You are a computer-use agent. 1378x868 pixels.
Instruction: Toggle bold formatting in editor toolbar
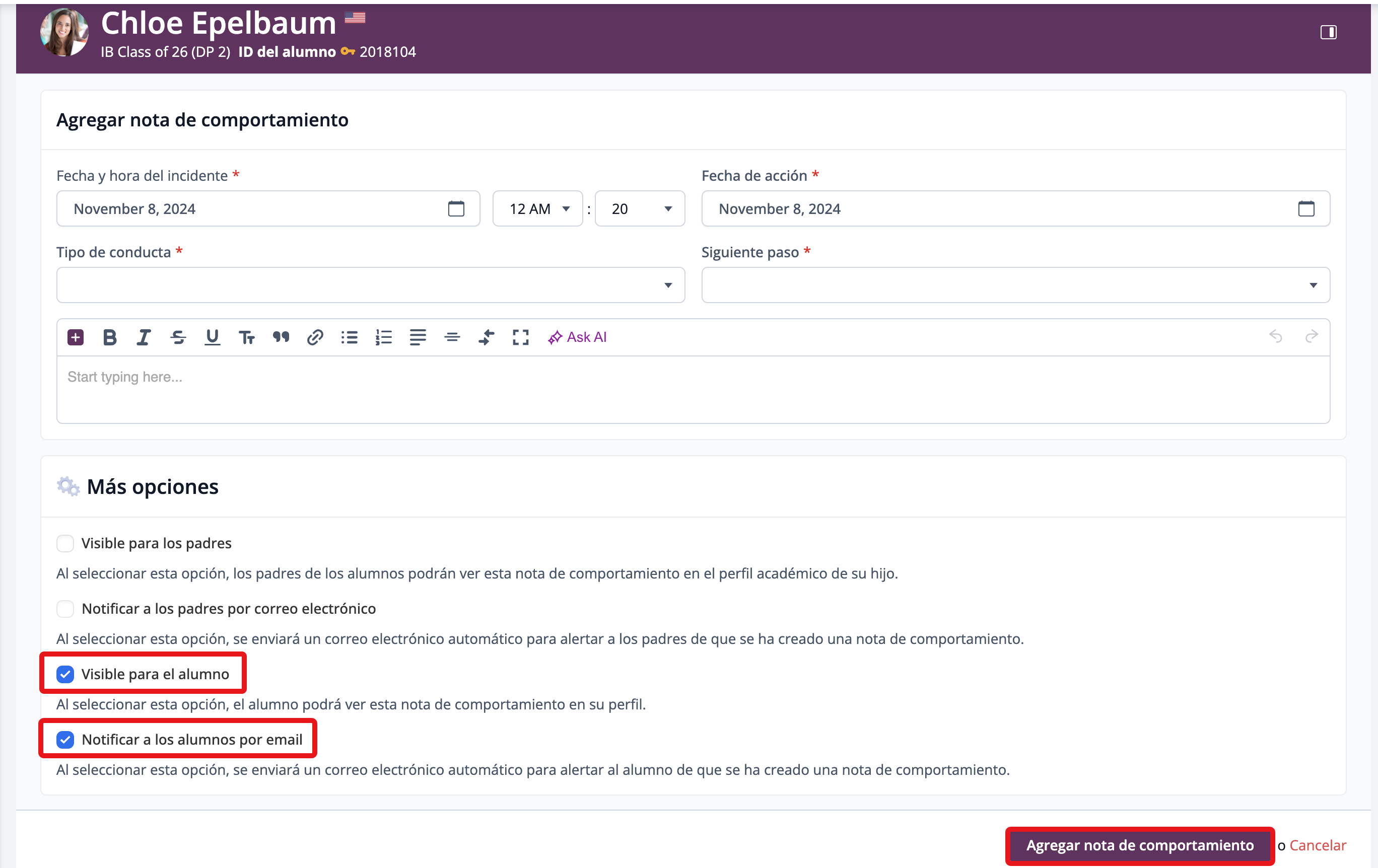coord(109,338)
